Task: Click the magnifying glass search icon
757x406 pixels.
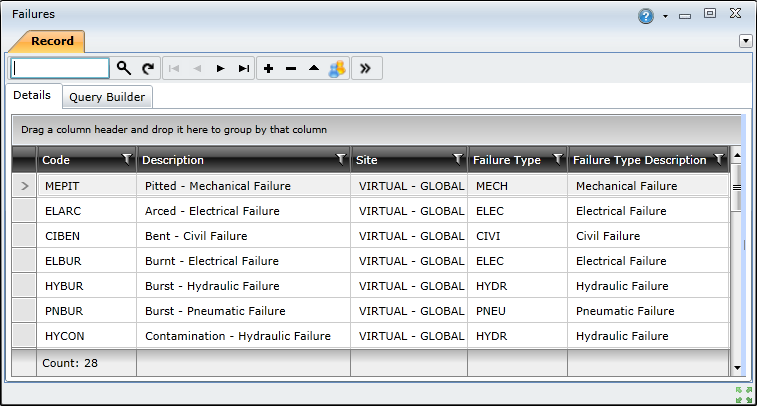Action: (x=124, y=68)
